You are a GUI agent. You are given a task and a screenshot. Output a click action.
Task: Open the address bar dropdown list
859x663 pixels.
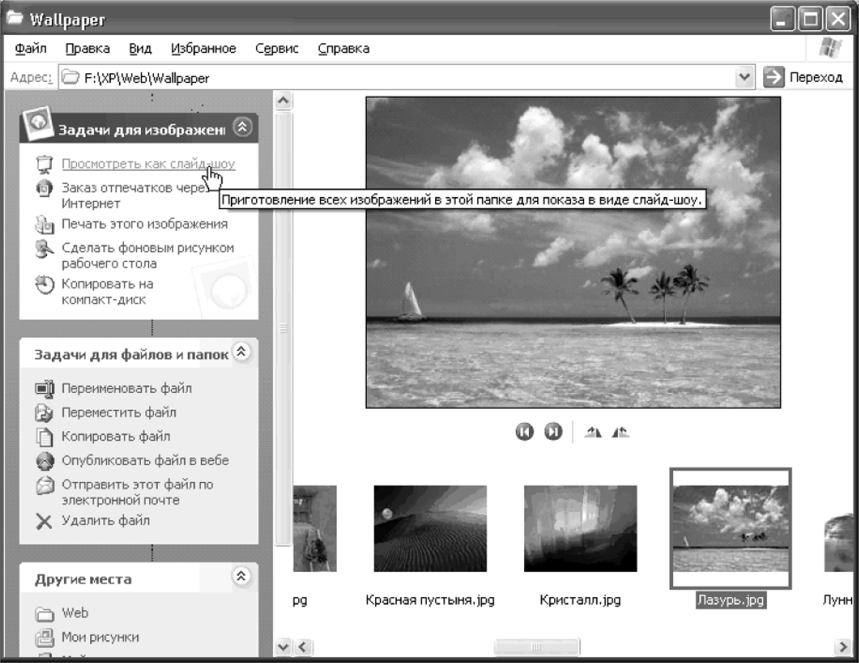[x=744, y=77]
